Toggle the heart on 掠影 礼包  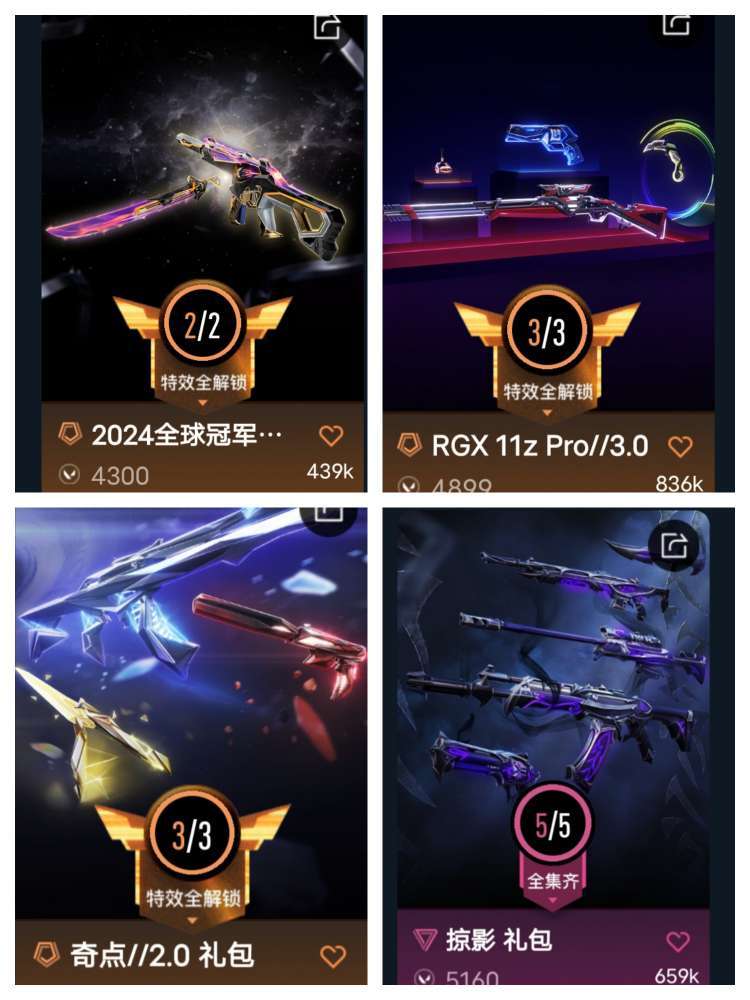(677, 941)
